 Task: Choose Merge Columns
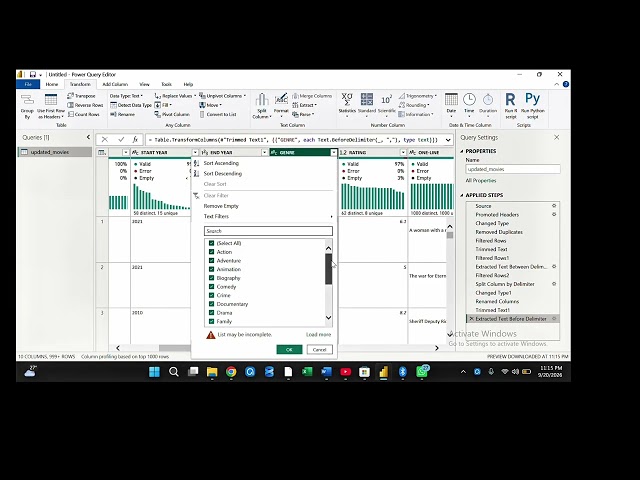(312, 96)
